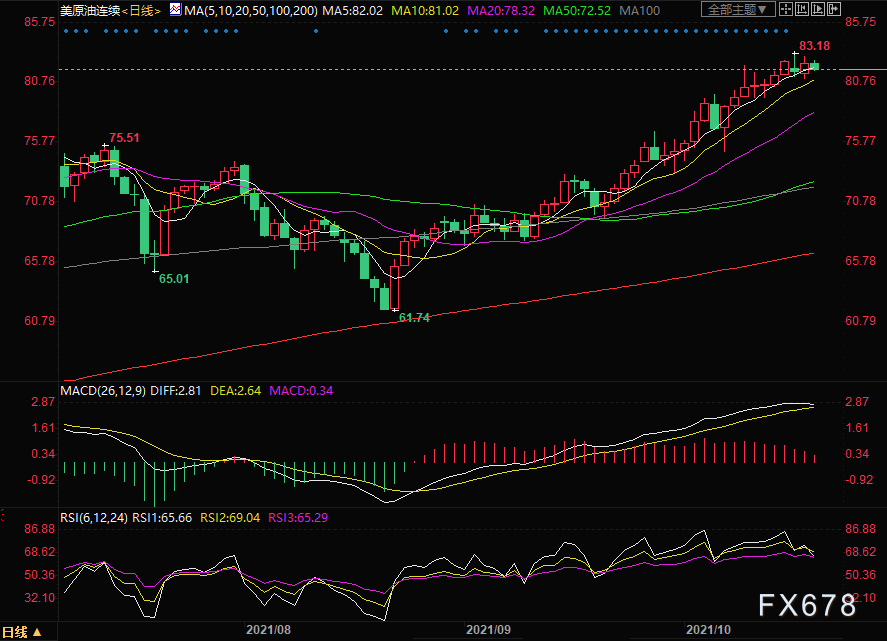Image resolution: width=887 pixels, height=641 pixels.
Task: Click the MA20:78.32 value label
Action: 501,10
